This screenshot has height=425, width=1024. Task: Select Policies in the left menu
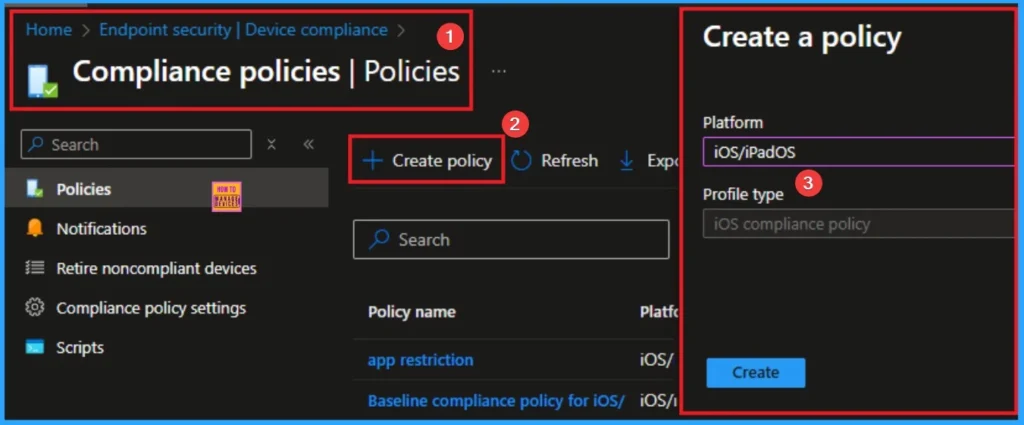(167, 189)
